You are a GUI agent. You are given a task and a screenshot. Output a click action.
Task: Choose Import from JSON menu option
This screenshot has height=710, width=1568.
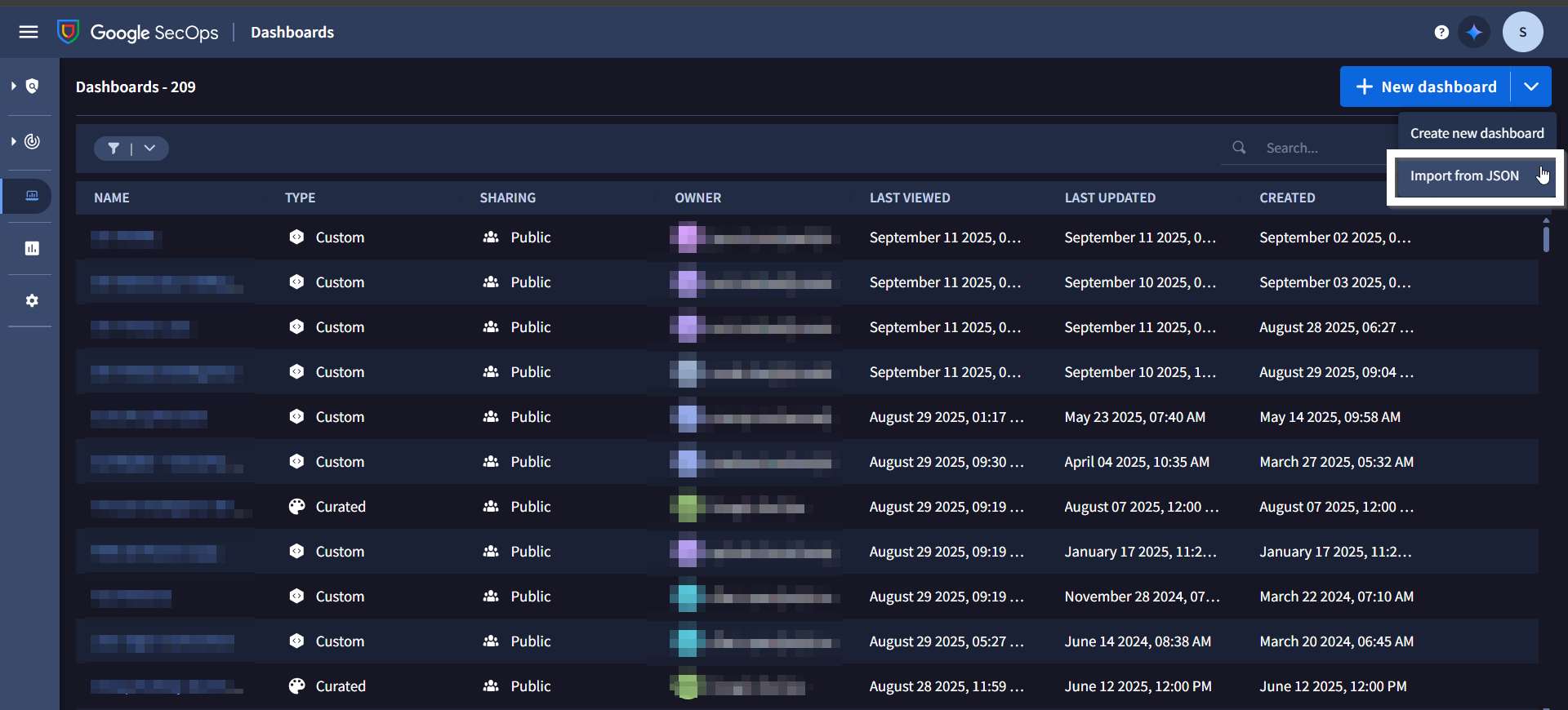pos(1464,175)
